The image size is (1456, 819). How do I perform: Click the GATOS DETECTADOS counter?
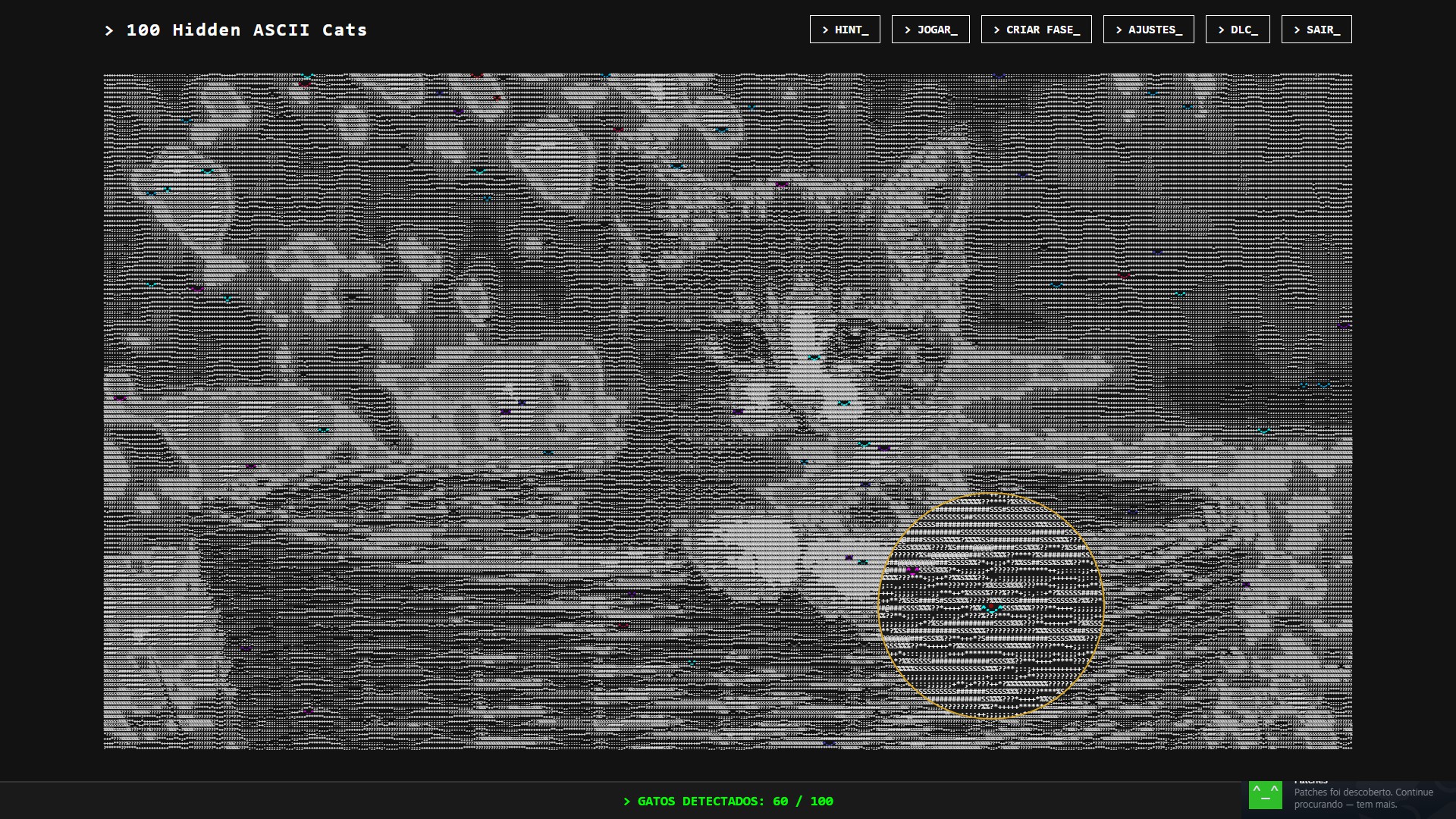[x=728, y=801]
